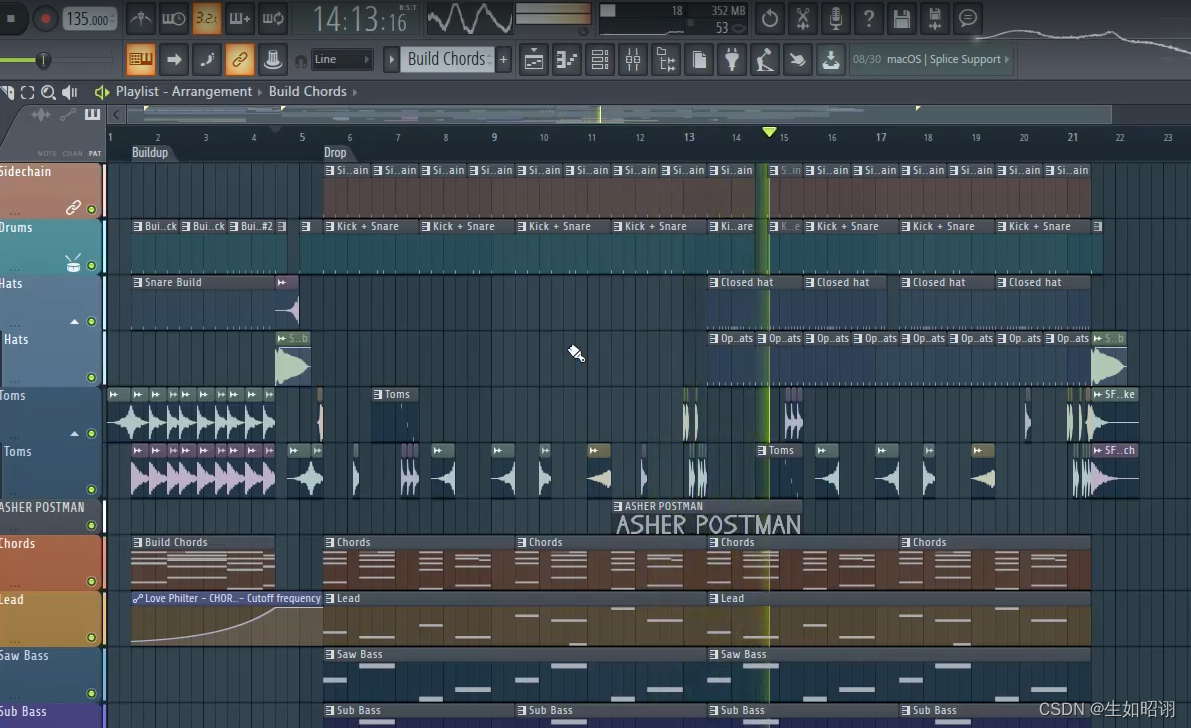1191x728 pixels.
Task: Open the Build Chords pattern selector
Action: click(x=447, y=59)
